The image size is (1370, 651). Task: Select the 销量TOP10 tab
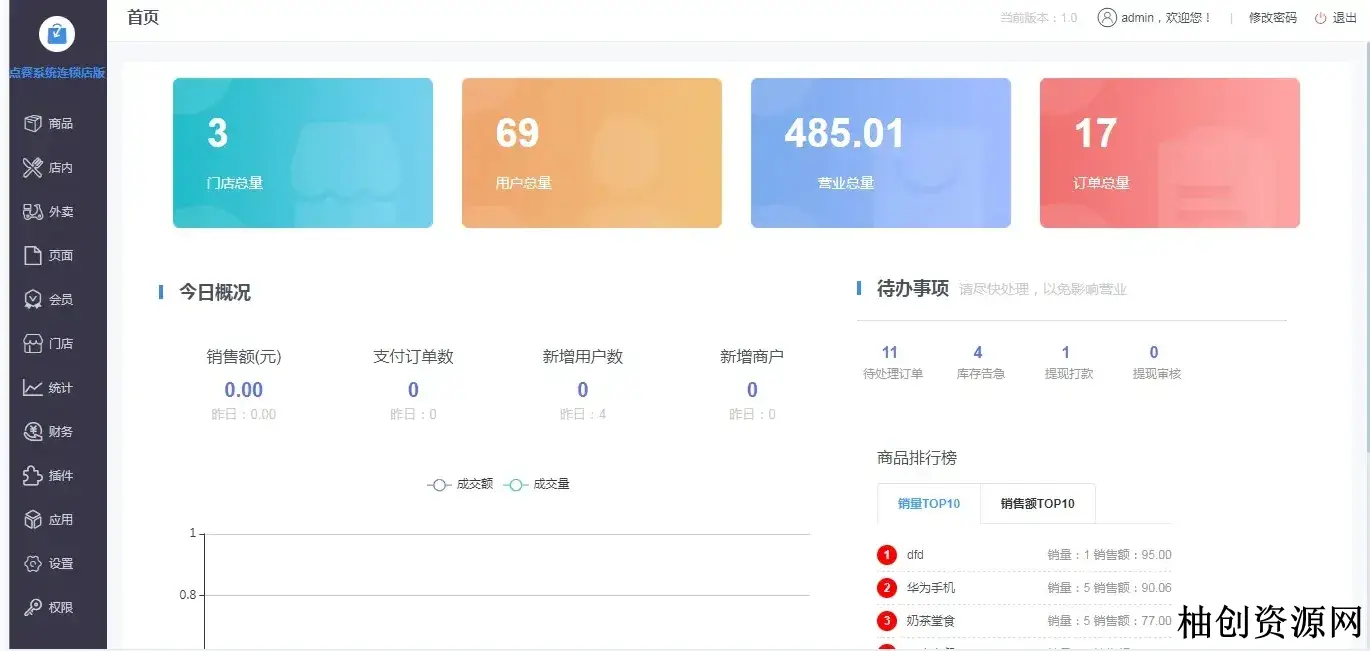pos(928,504)
